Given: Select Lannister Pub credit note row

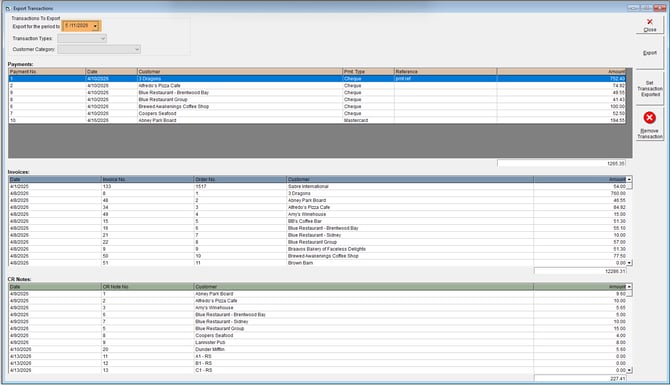Looking at the screenshot, I should click(x=317, y=342).
